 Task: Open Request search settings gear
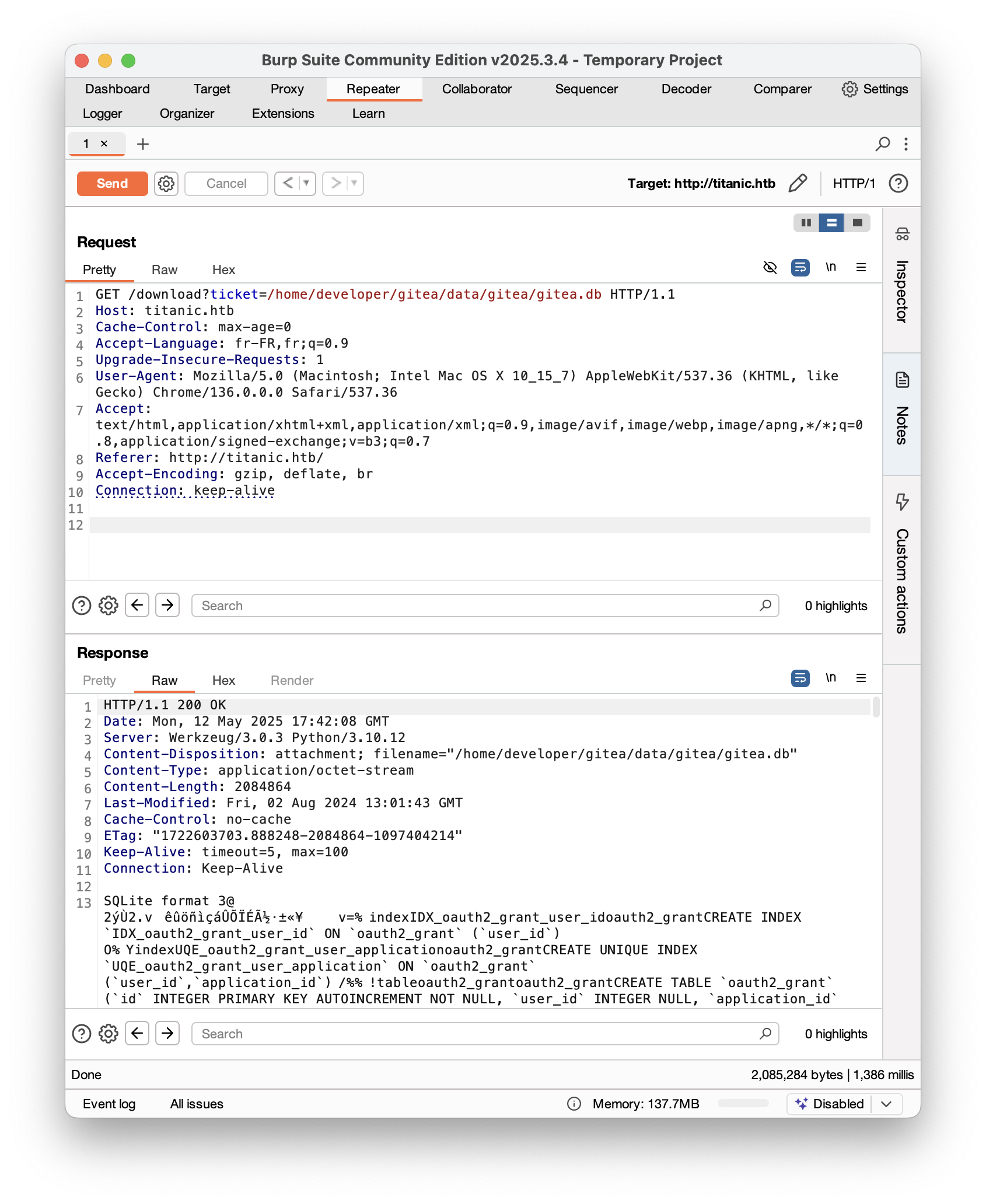click(109, 606)
